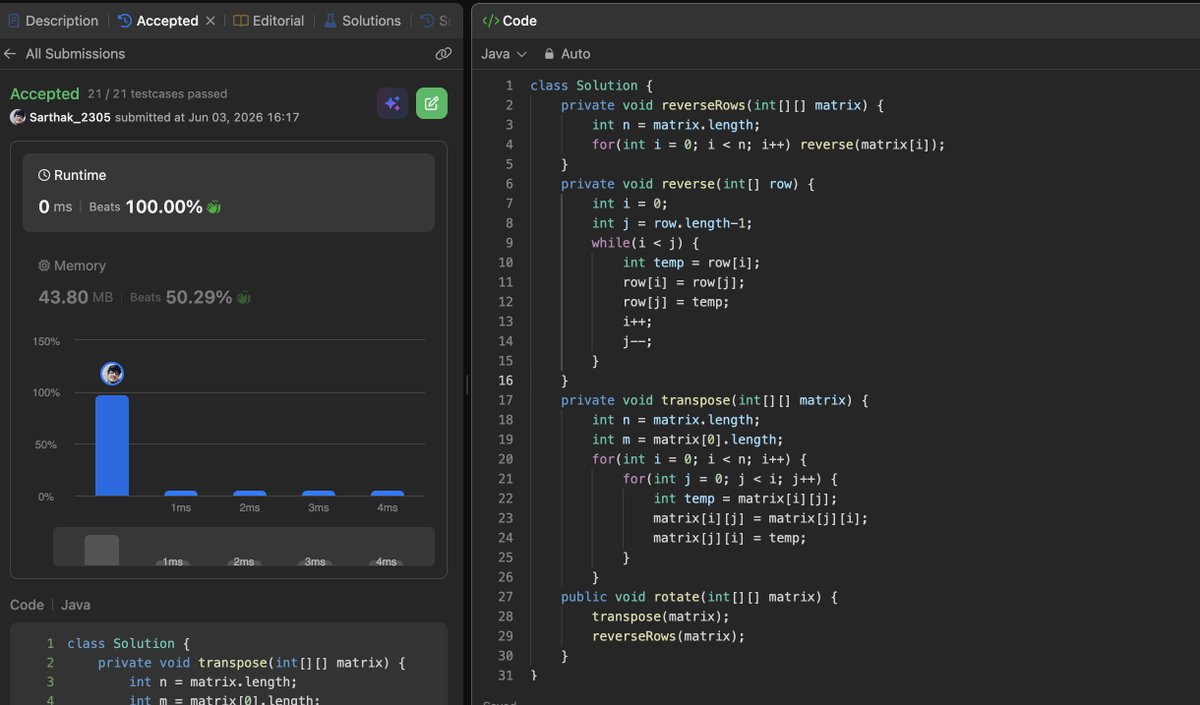Click the "100.00%" runtime beats value

(x=164, y=207)
